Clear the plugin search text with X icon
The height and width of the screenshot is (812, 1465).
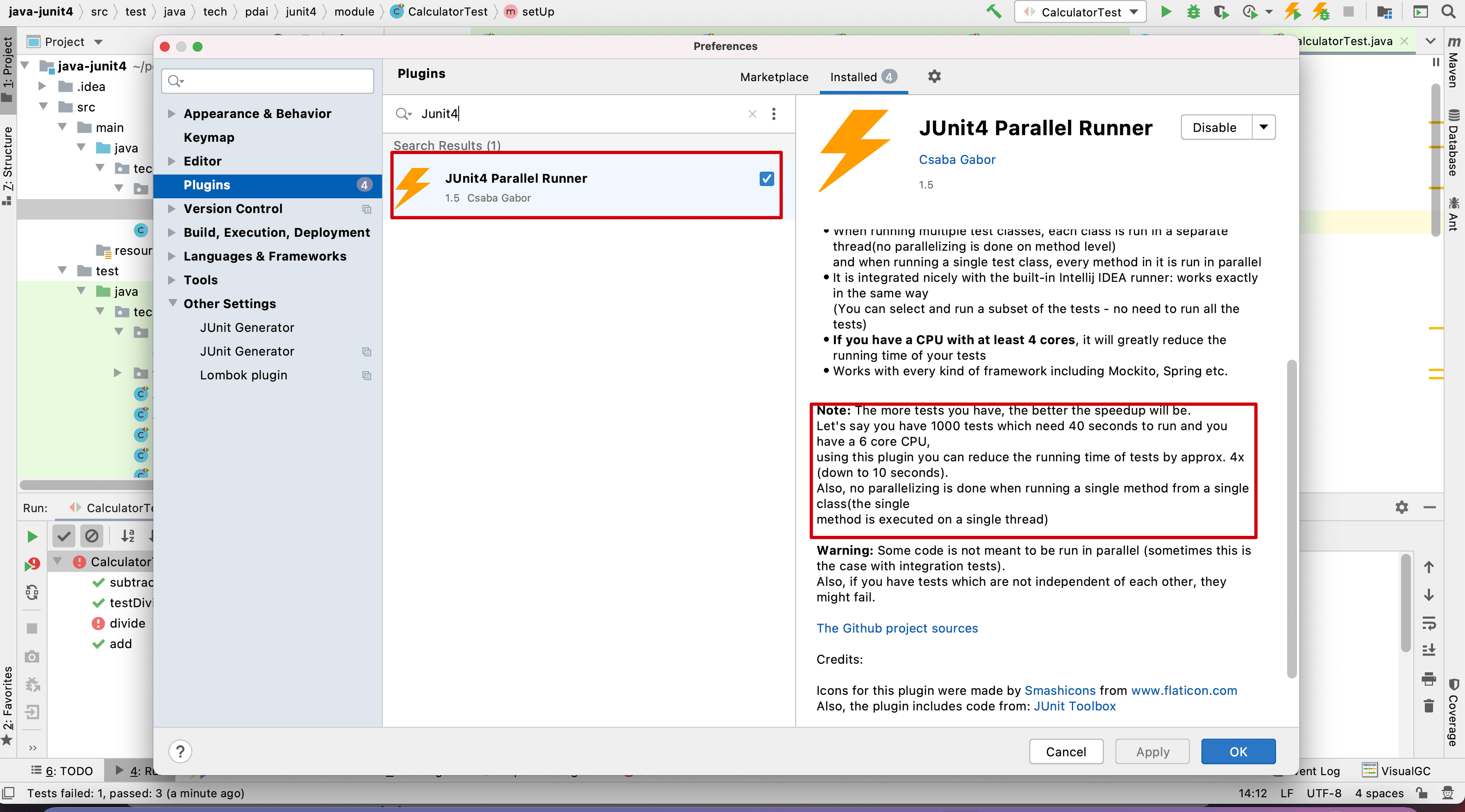tap(752, 113)
